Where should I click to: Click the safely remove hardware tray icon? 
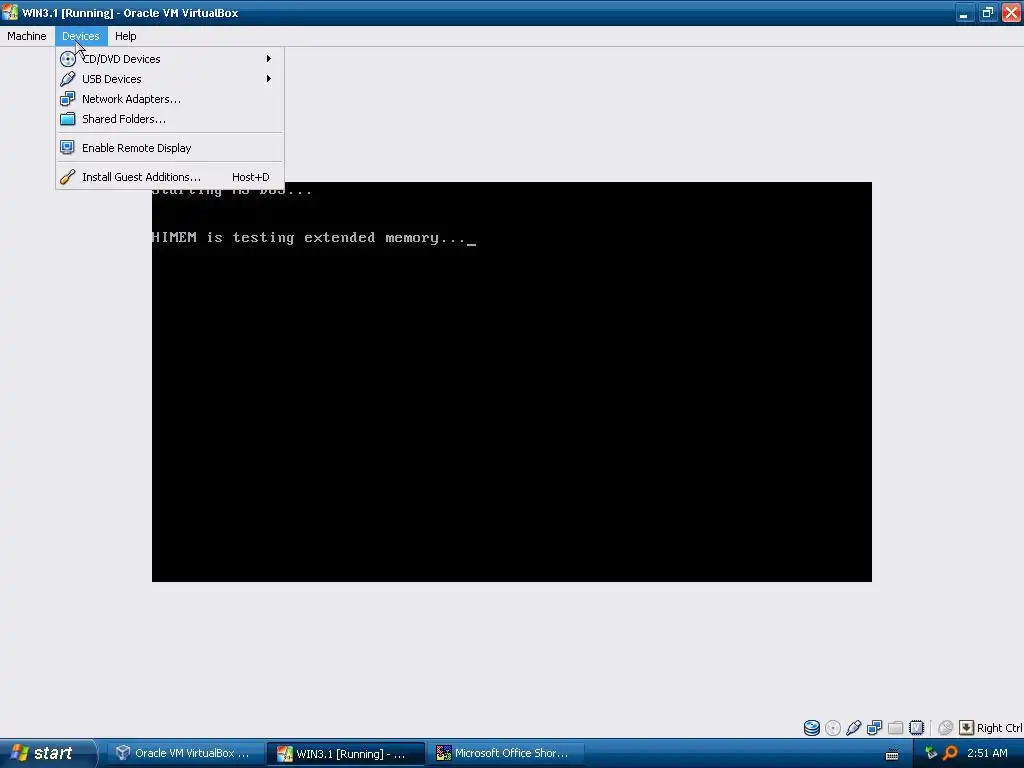[931, 753]
